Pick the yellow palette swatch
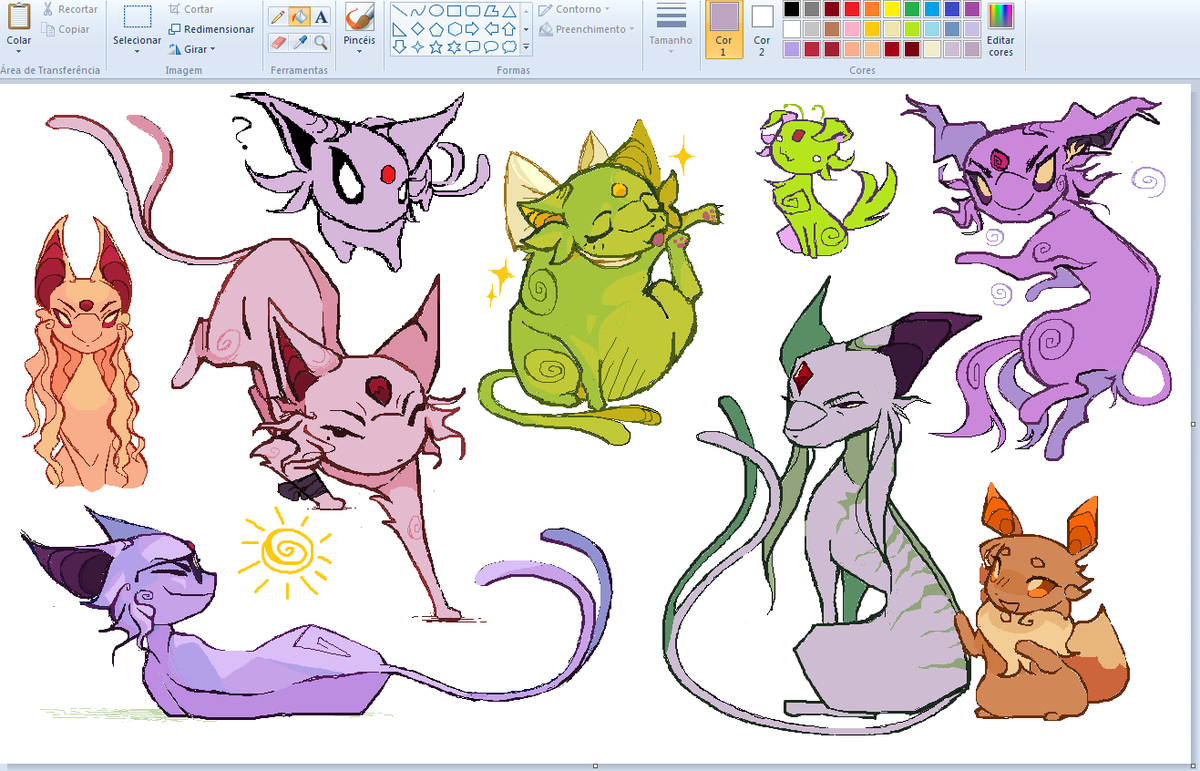Viewport: 1200px width, 771px height. [892, 9]
